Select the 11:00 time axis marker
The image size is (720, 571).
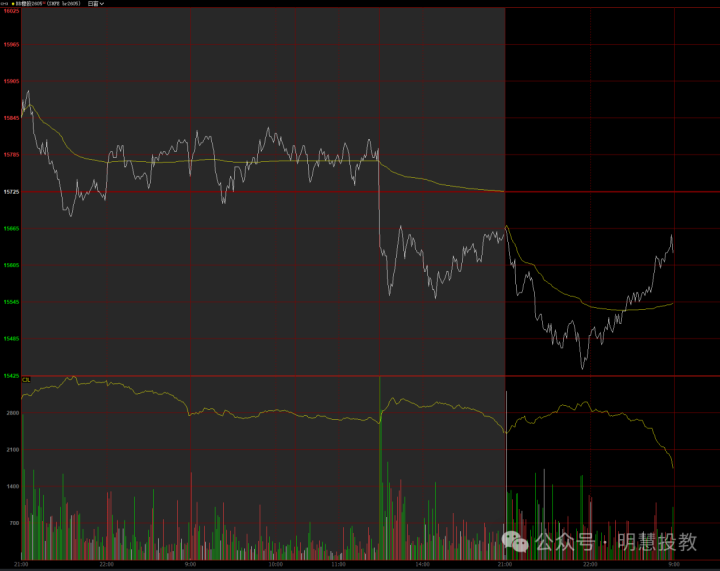coord(338,564)
